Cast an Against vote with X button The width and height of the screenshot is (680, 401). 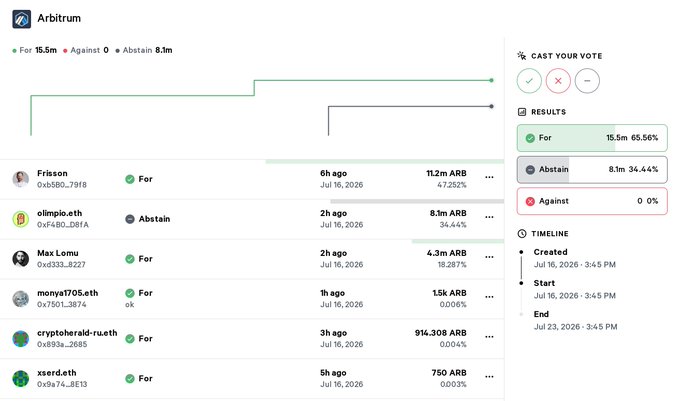coord(558,81)
